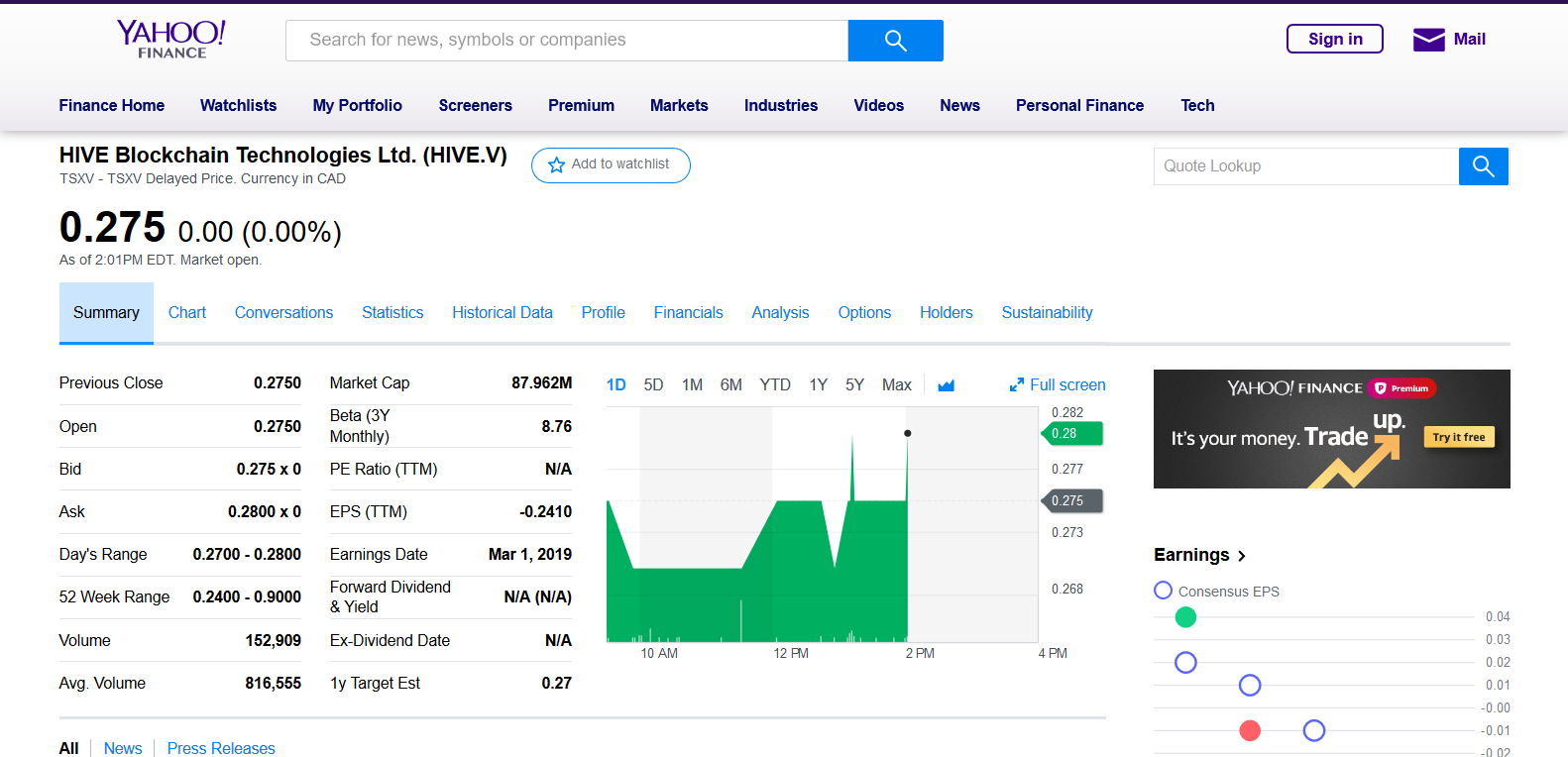Select the YTD chart range
This screenshot has width=1568, height=757.
[x=775, y=384]
